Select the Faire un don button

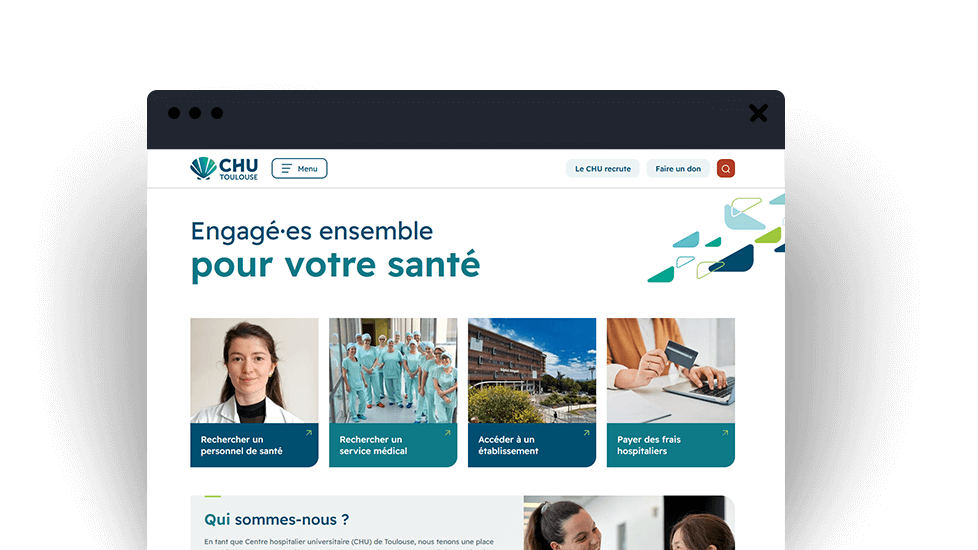[x=678, y=168]
